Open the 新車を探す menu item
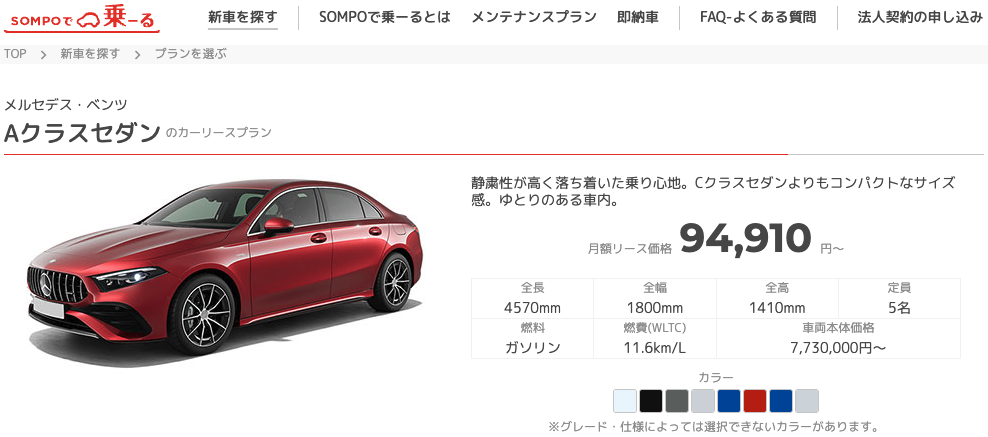 click(243, 17)
